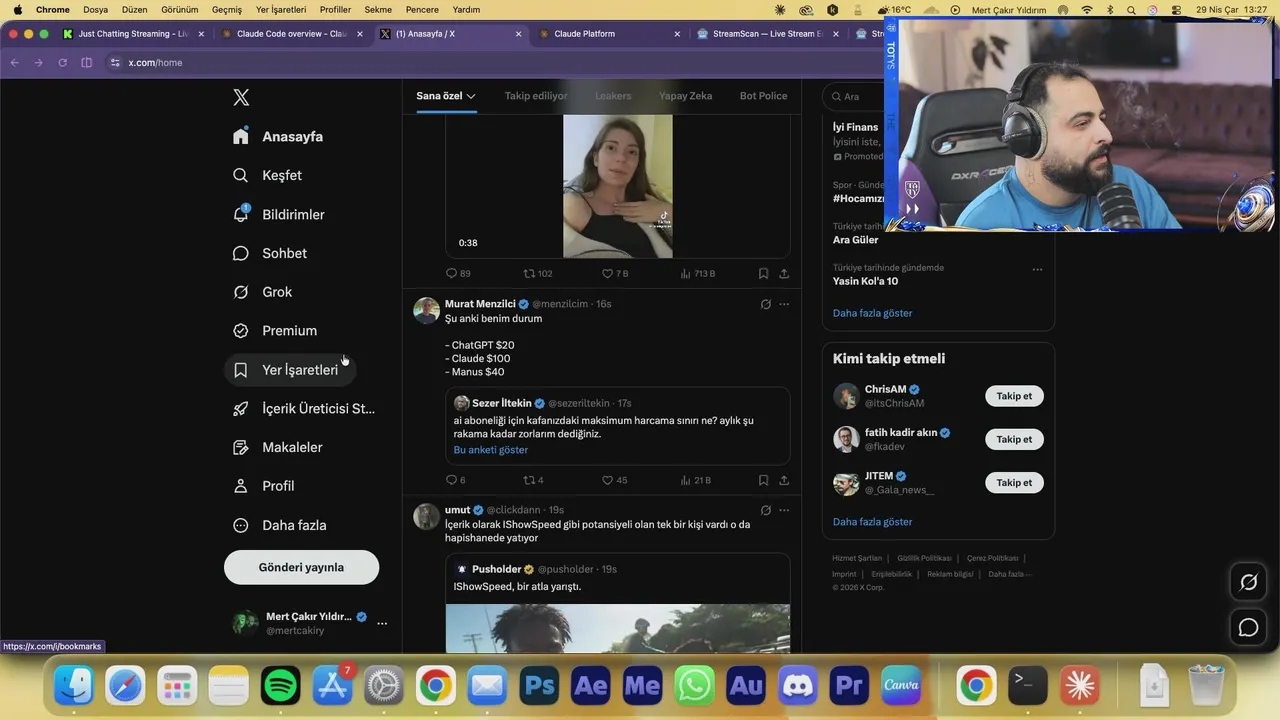Open the floating Grok button at the right edge
This screenshot has height=720, width=1280.
point(1248,582)
